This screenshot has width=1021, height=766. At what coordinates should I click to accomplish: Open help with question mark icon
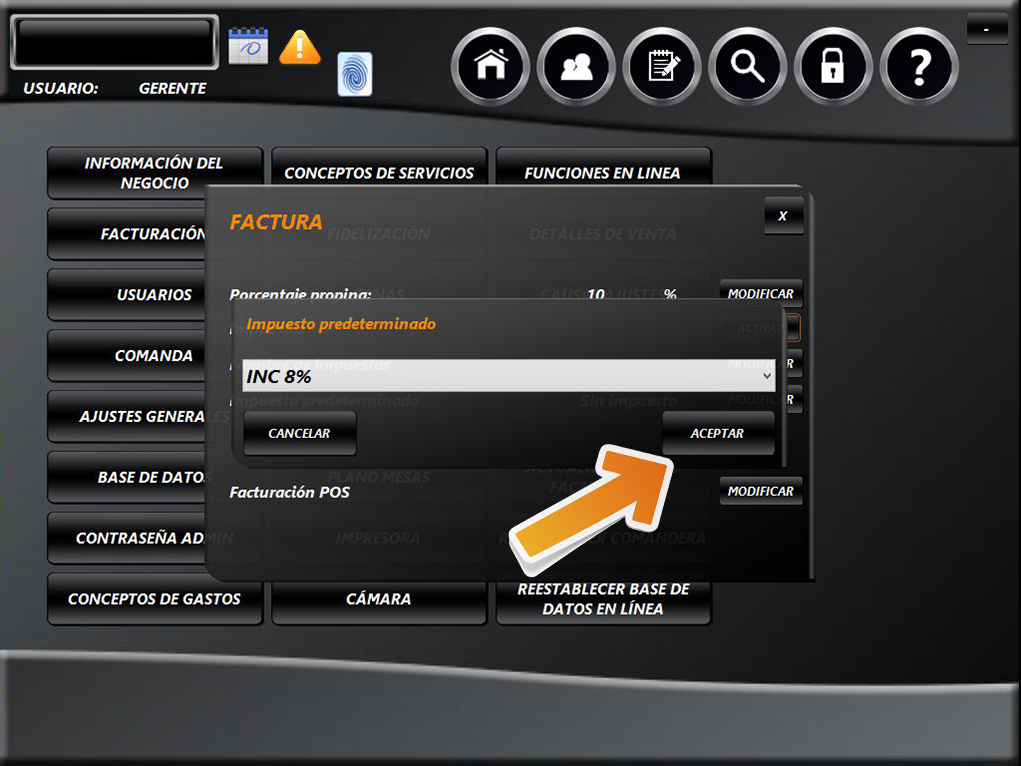pos(919,67)
